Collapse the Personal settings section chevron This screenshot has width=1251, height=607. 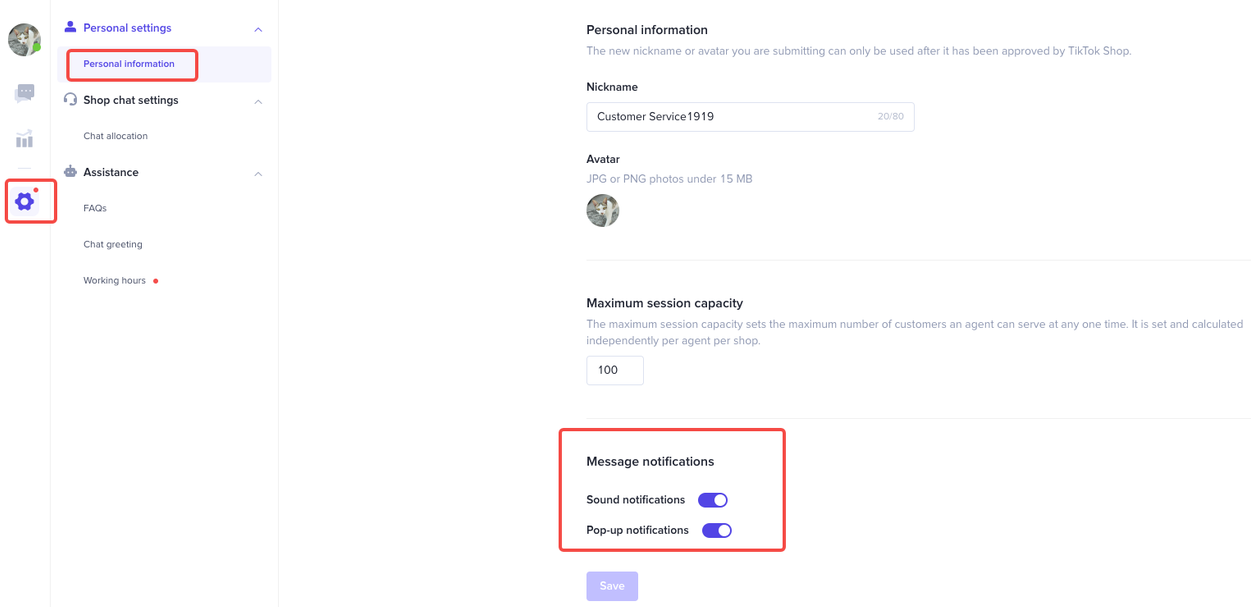(x=258, y=29)
